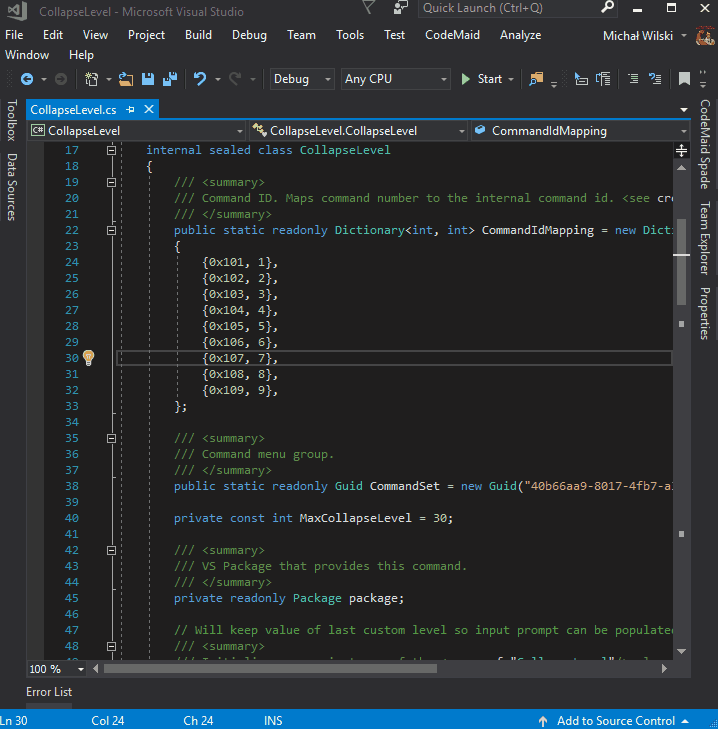Click the Navigate Backward arrow icon
This screenshot has height=729, width=718.
coord(27,79)
